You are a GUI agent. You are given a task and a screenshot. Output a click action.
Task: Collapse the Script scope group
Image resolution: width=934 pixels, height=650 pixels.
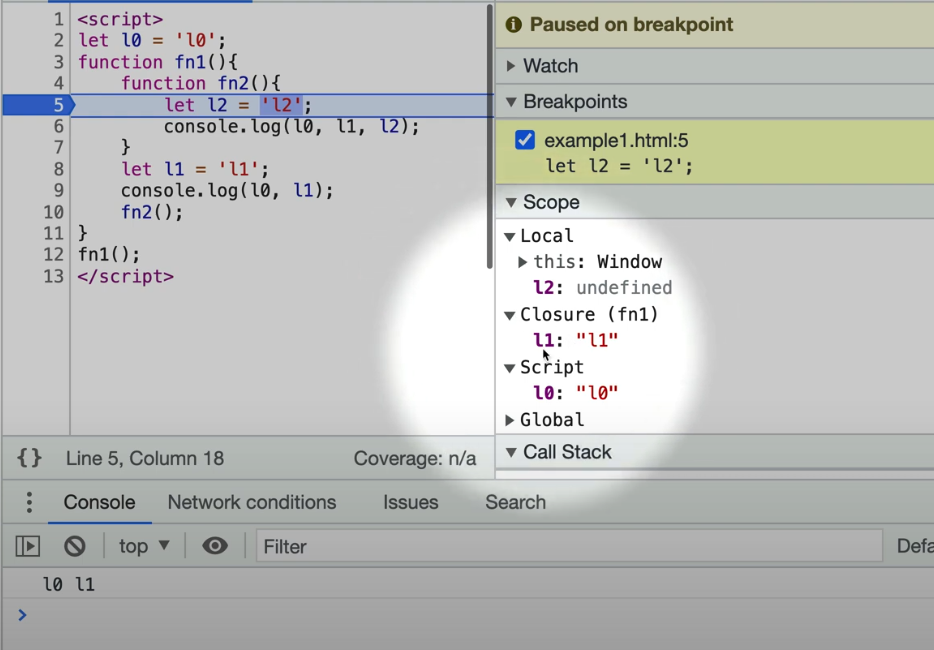click(509, 368)
